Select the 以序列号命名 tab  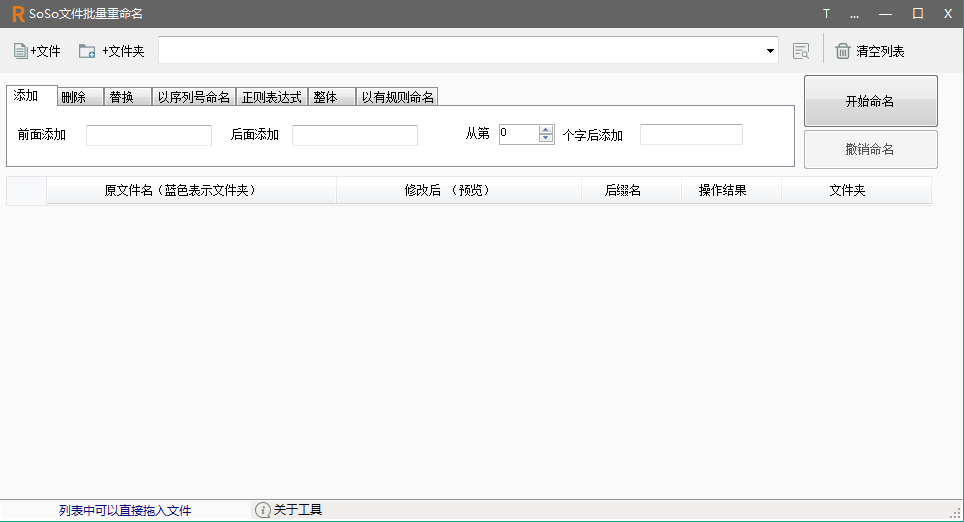194,97
